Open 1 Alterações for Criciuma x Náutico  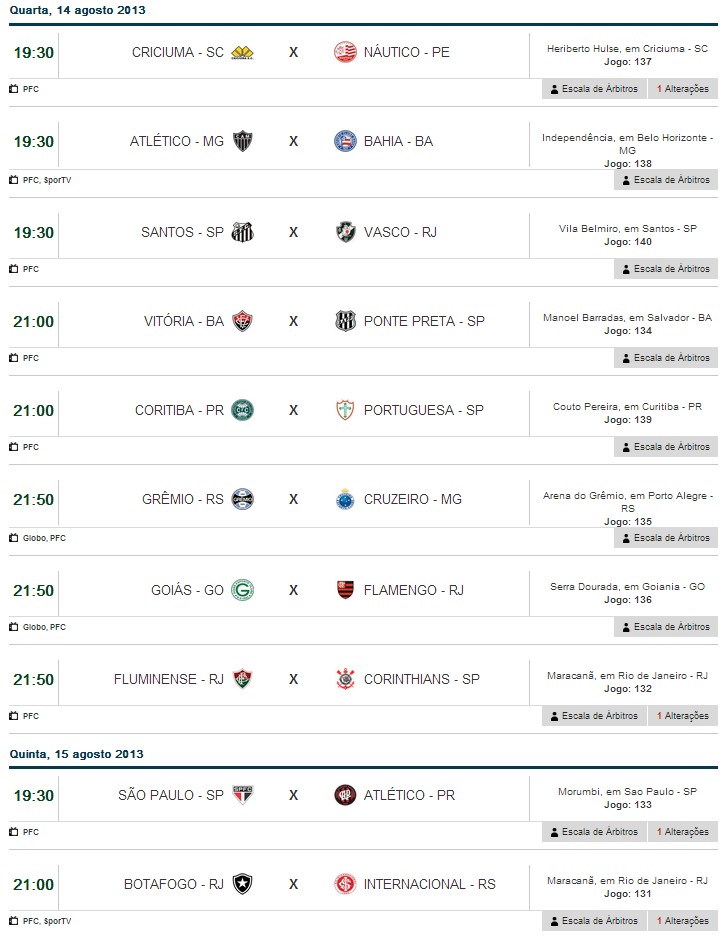(683, 89)
